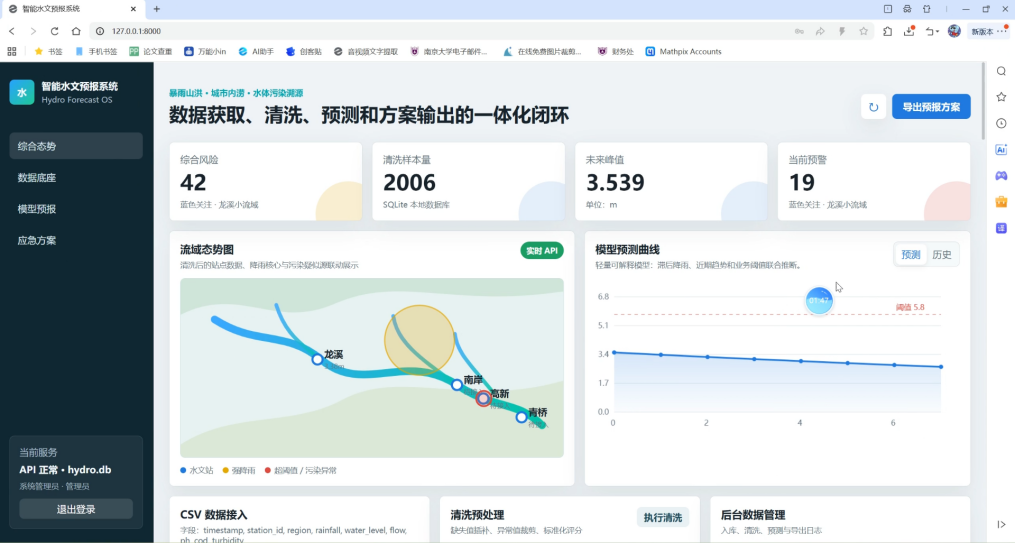
Task: Reload the page with browser refresh icon
Action: pos(54,31)
